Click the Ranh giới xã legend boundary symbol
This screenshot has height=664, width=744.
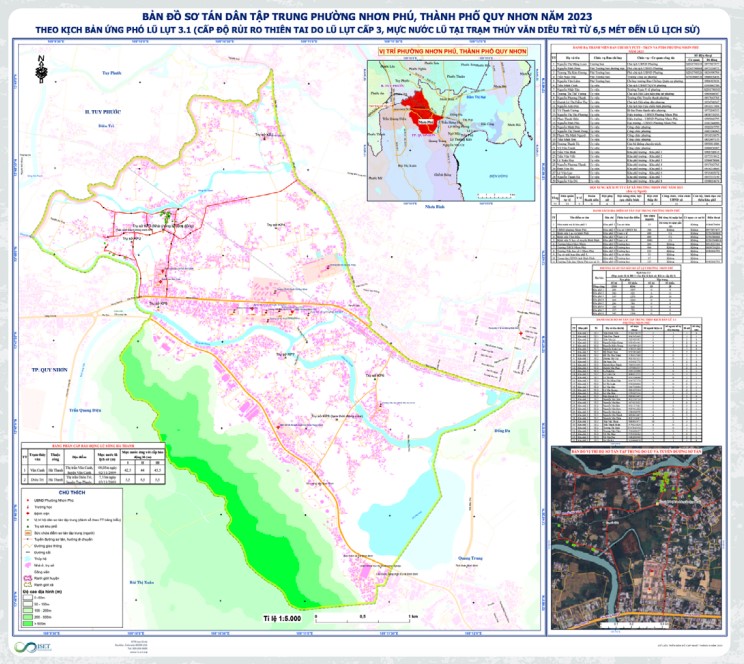[28, 585]
